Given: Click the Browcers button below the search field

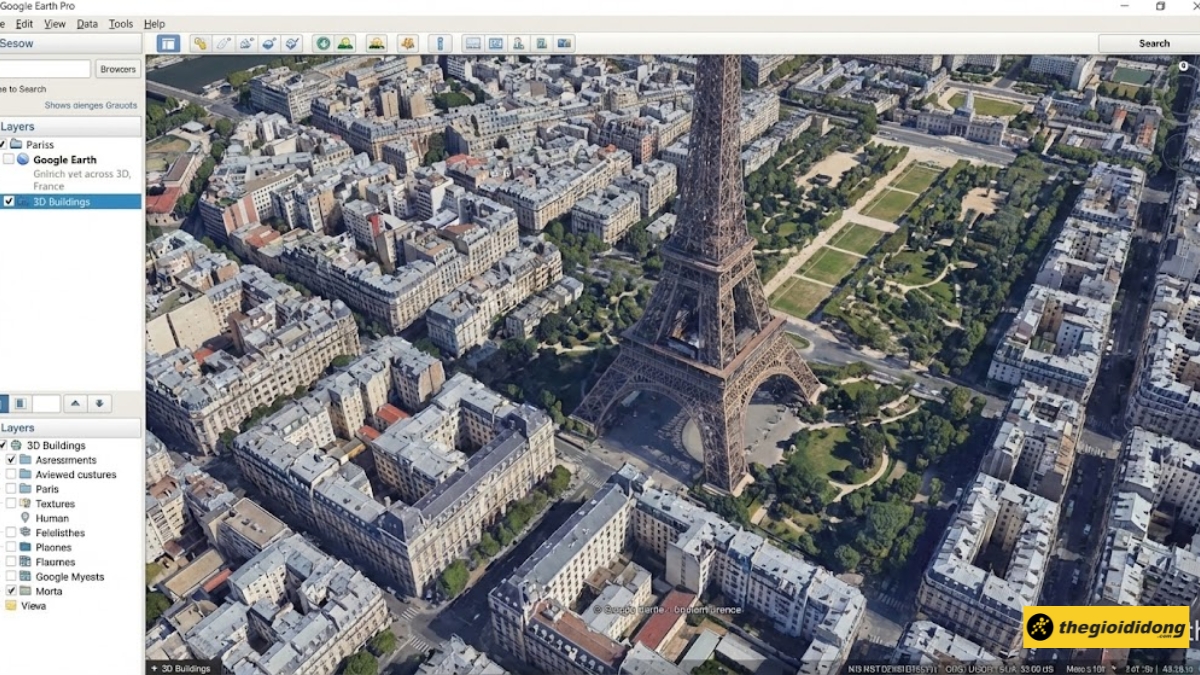Looking at the screenshot, I should coord(117,69).
